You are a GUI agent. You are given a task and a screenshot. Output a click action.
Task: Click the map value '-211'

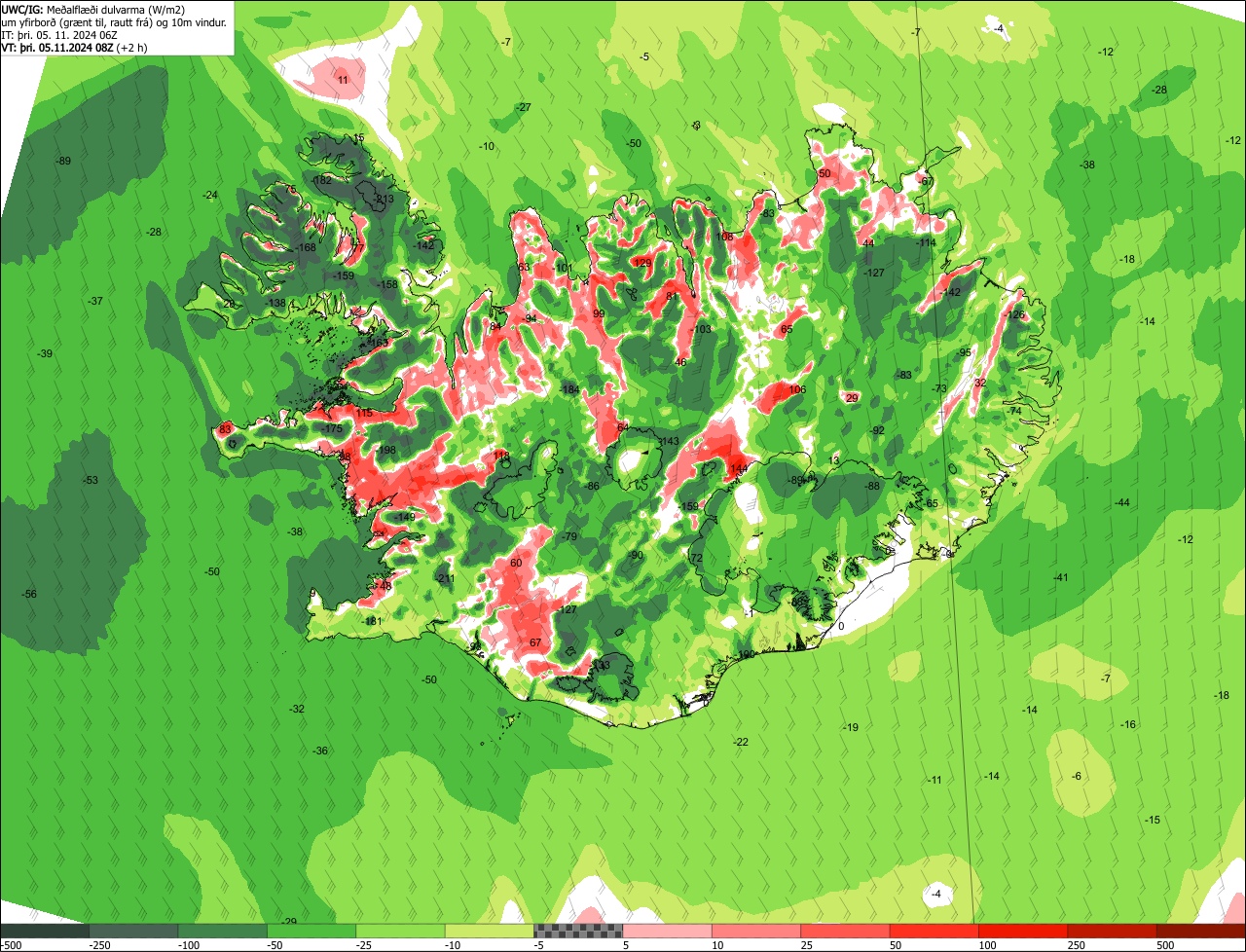[445, 578]
